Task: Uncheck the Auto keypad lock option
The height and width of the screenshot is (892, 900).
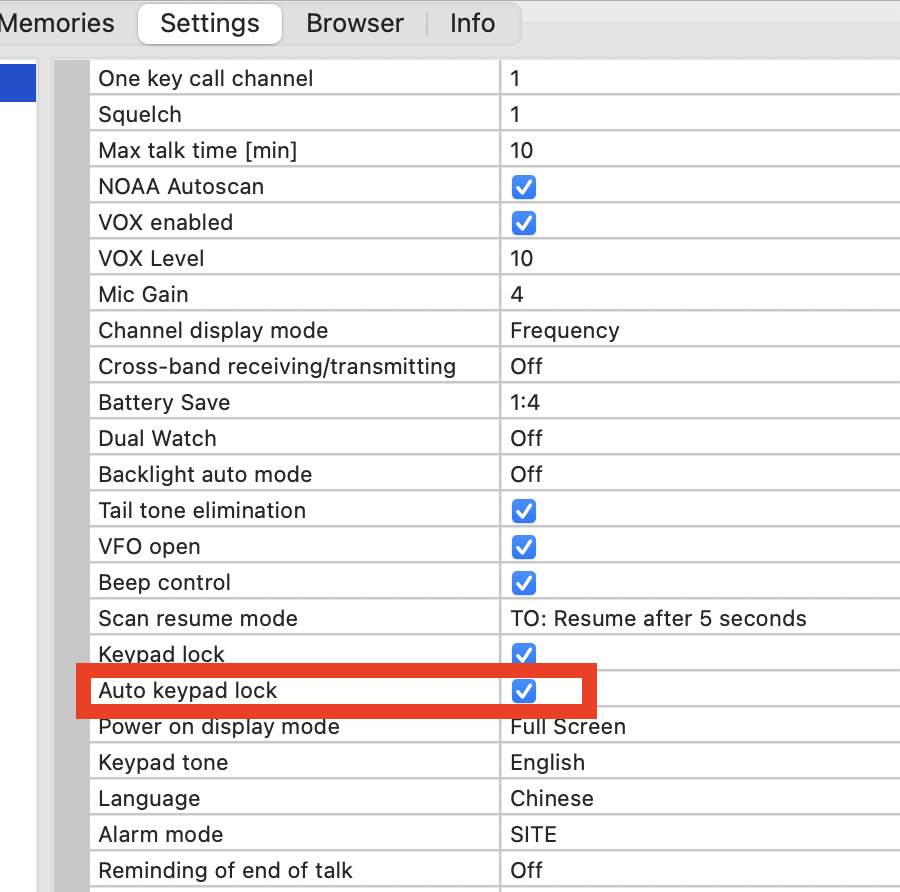Action: [523, 692]
